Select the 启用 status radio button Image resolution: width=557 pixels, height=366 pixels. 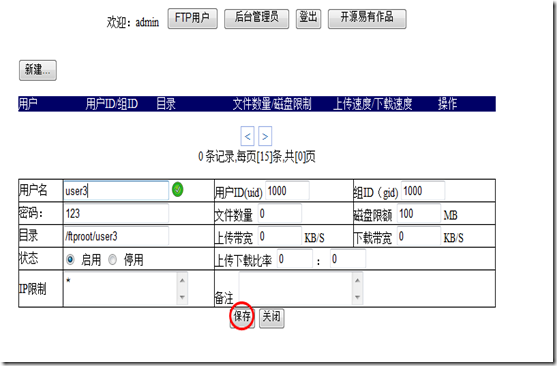[70, 260]
